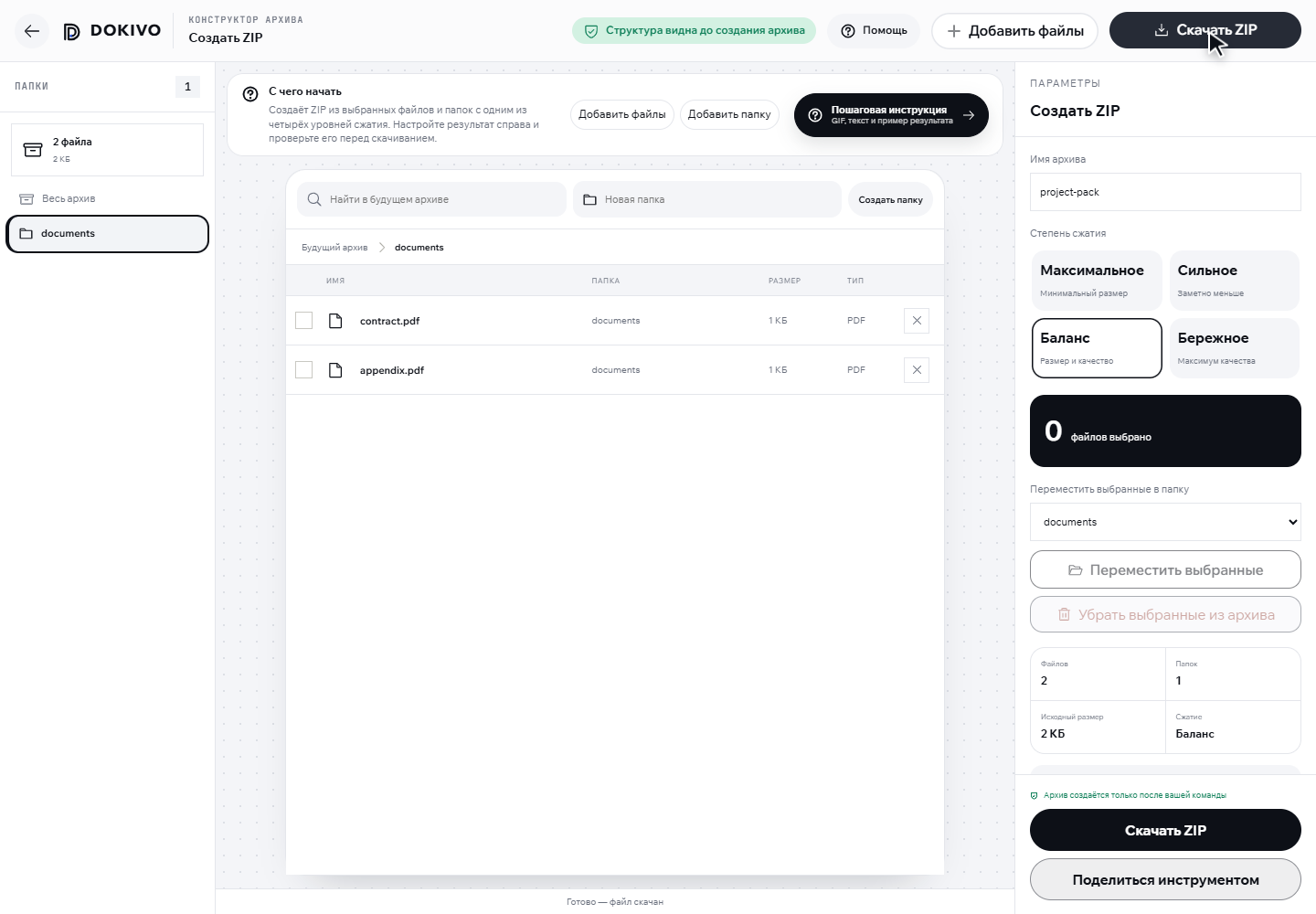The image size is (1316, 914).
Task: Click the Структура видна до создания архива badge
Action: point(694,31)
